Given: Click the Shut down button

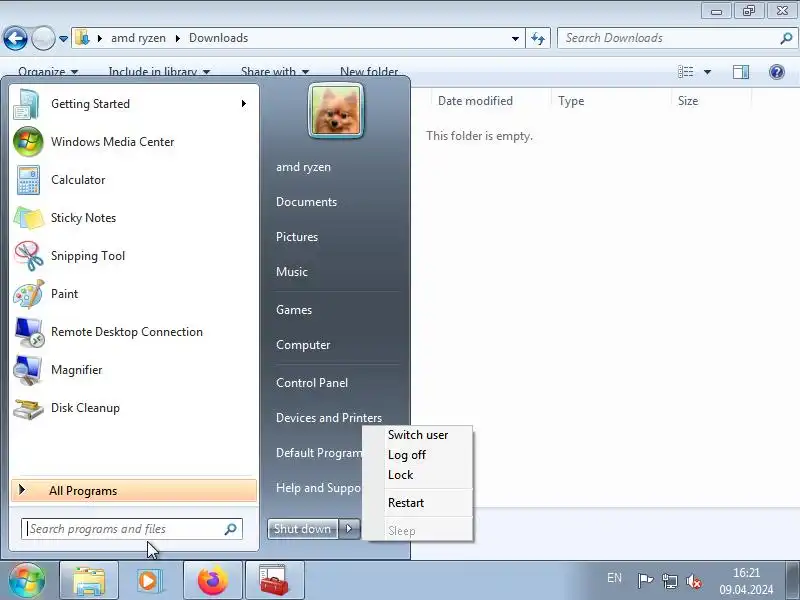Looking at the screenshot, I should 303,529.
